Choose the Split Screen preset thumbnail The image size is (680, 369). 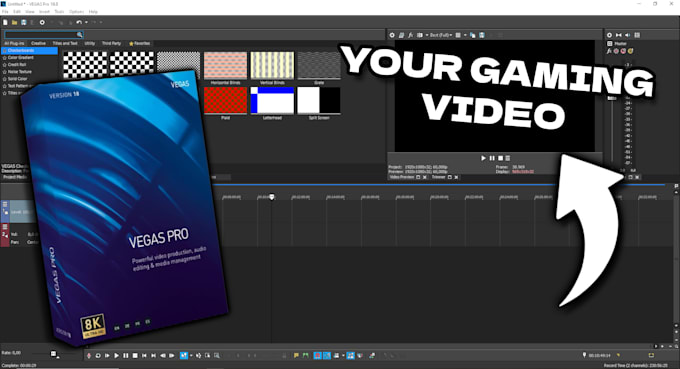[319, 101]
